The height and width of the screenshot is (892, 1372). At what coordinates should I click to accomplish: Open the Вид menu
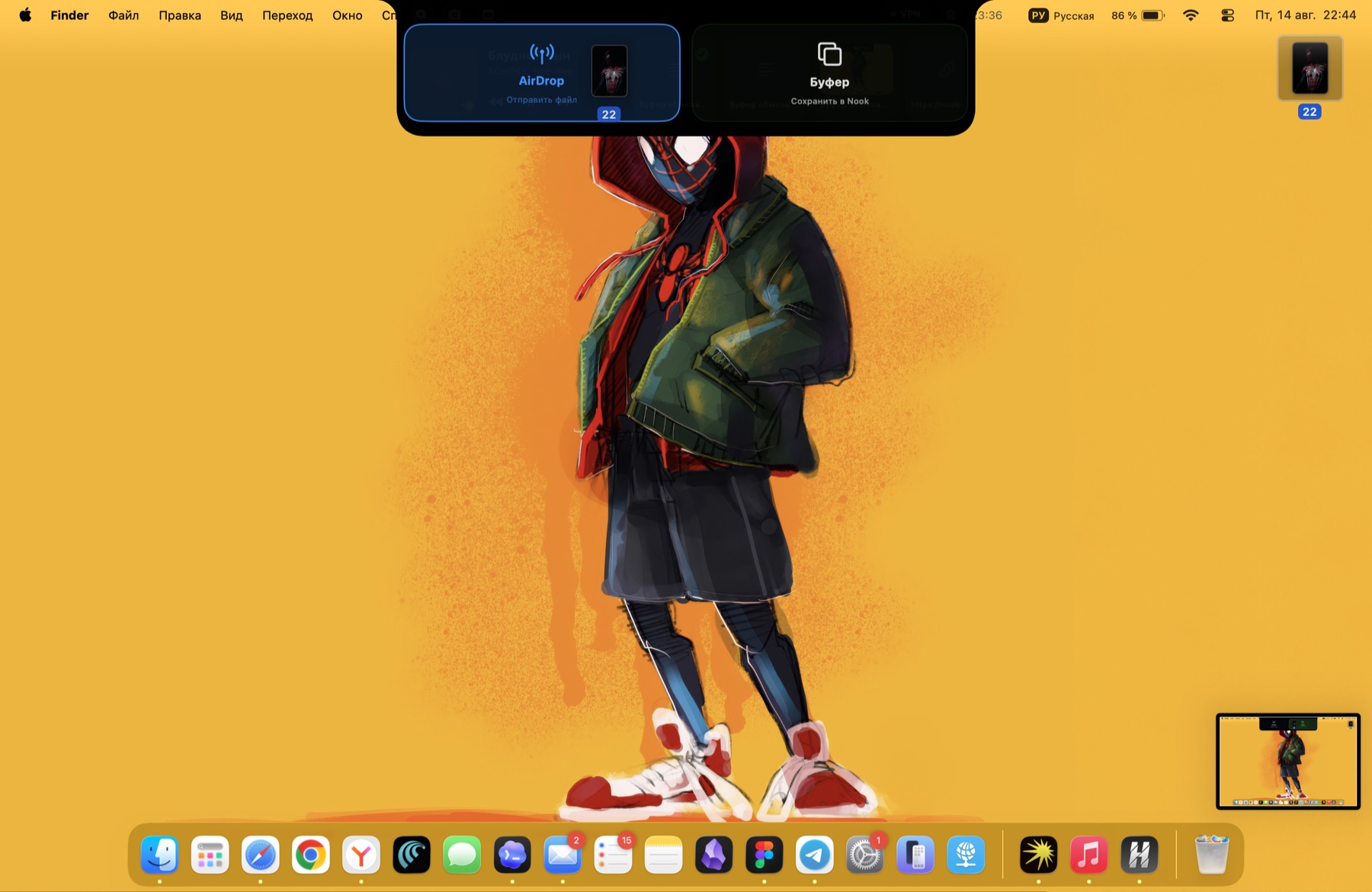point(232,15)
